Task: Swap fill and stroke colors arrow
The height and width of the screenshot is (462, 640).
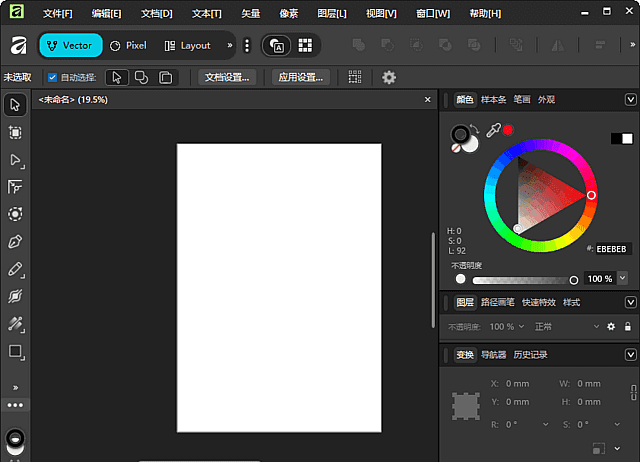Action: pyautogui.click(x=474, y=129)
